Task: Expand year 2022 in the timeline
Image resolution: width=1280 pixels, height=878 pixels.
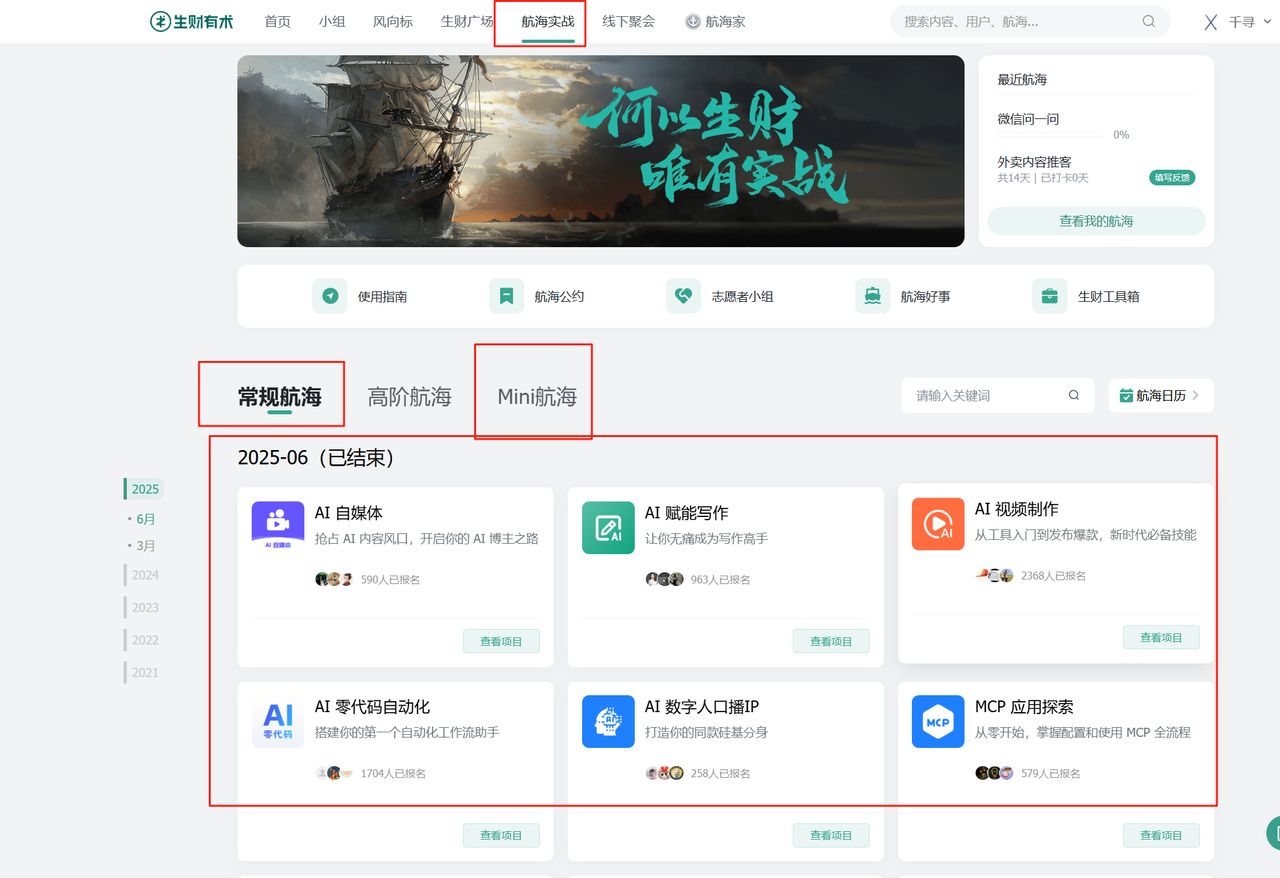Action: [x=145, y=640]
